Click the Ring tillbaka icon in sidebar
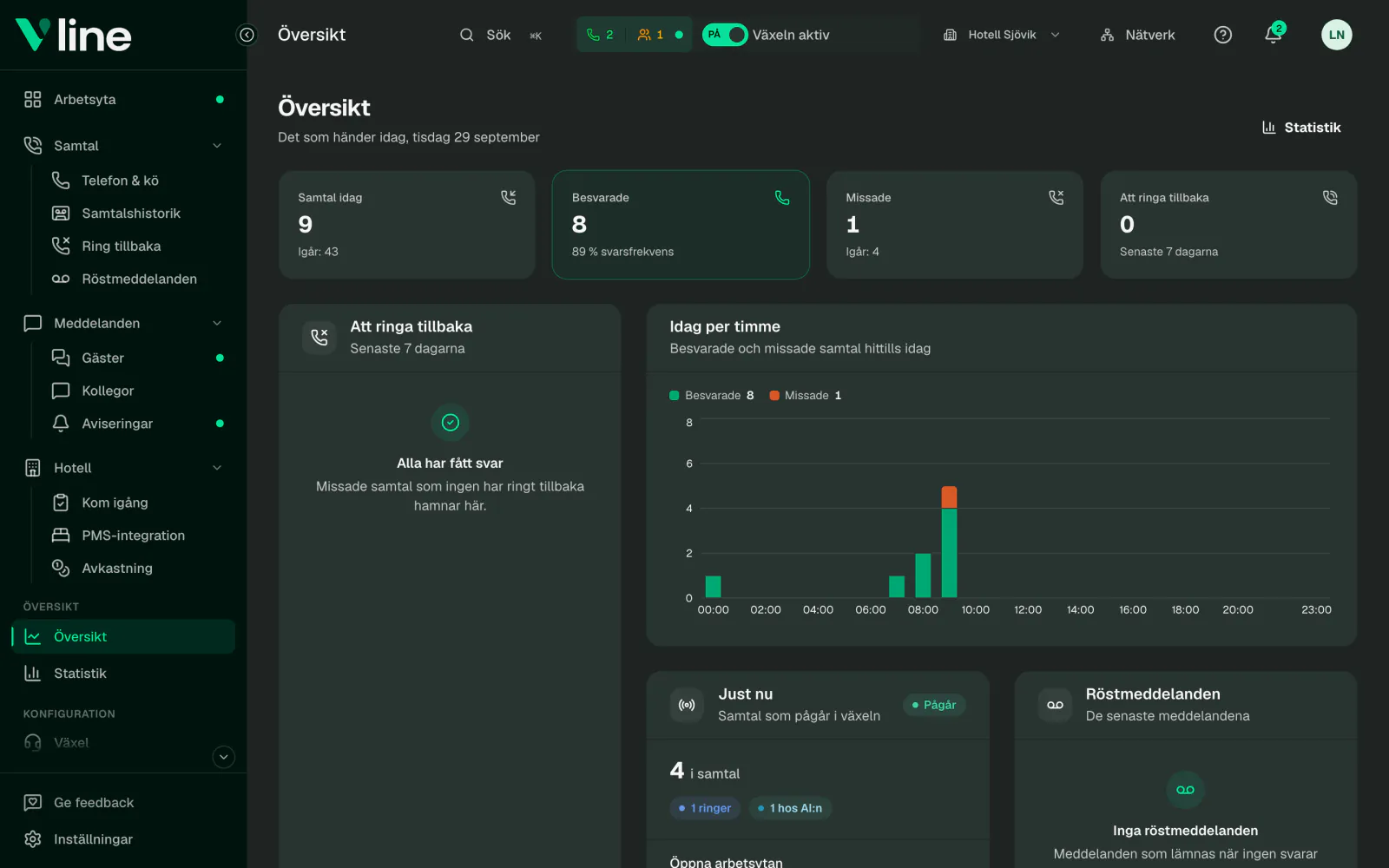The image size is (1389, 868). click(61, 247)
